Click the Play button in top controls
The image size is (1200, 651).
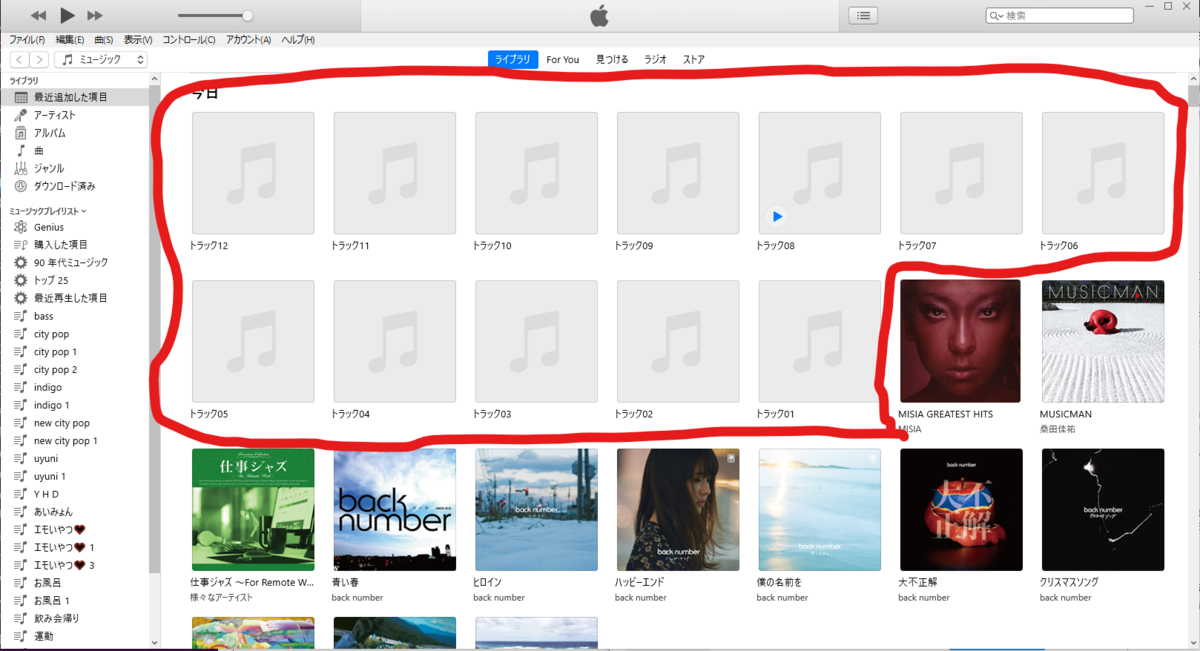(x=67, y=15)
